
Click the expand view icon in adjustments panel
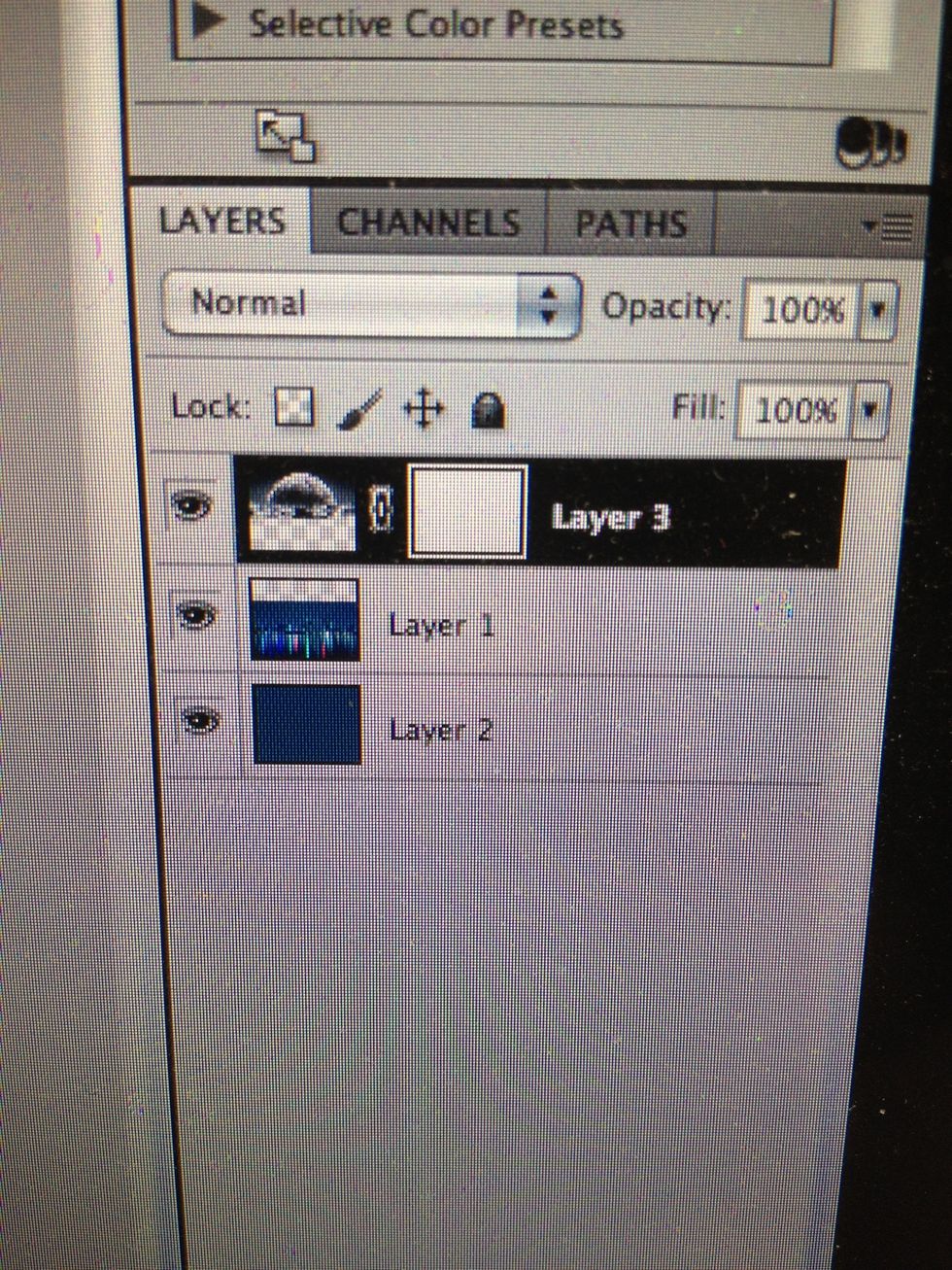click(285, 136)
